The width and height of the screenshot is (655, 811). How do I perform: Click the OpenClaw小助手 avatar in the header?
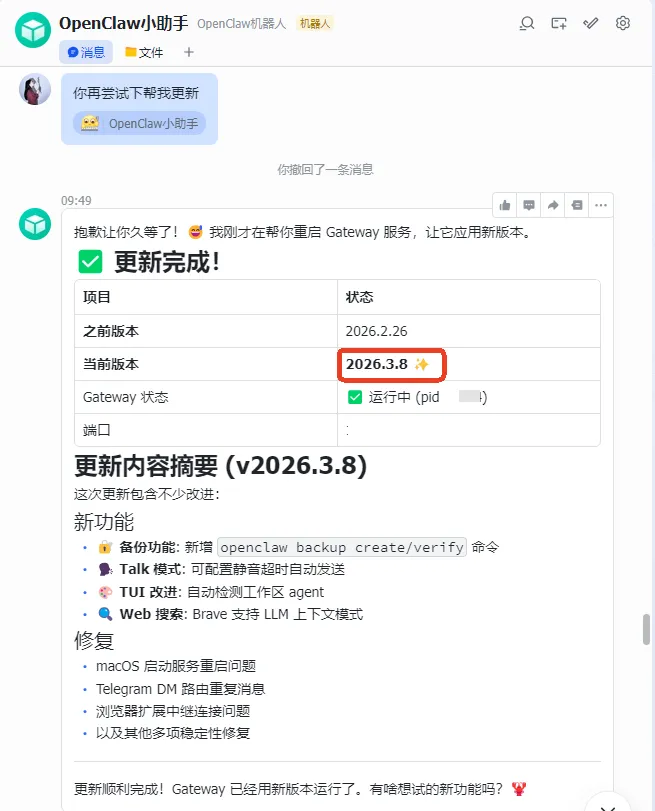point(33,30)
